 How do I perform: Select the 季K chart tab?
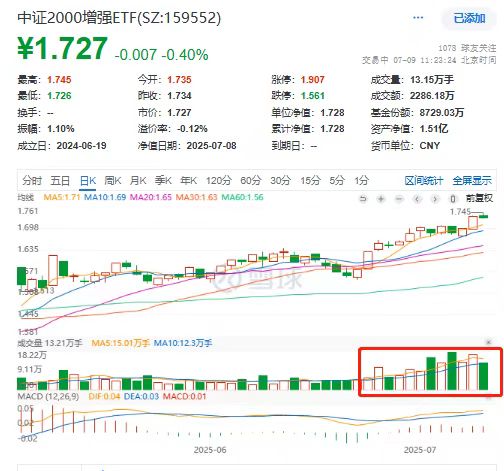click(163, 181)
